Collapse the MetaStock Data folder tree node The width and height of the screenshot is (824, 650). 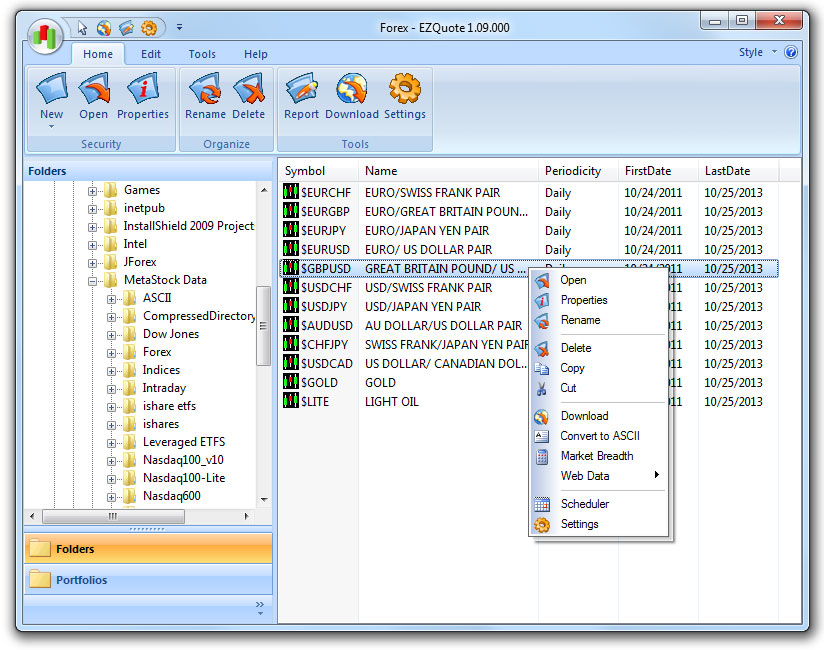point(93,280)
